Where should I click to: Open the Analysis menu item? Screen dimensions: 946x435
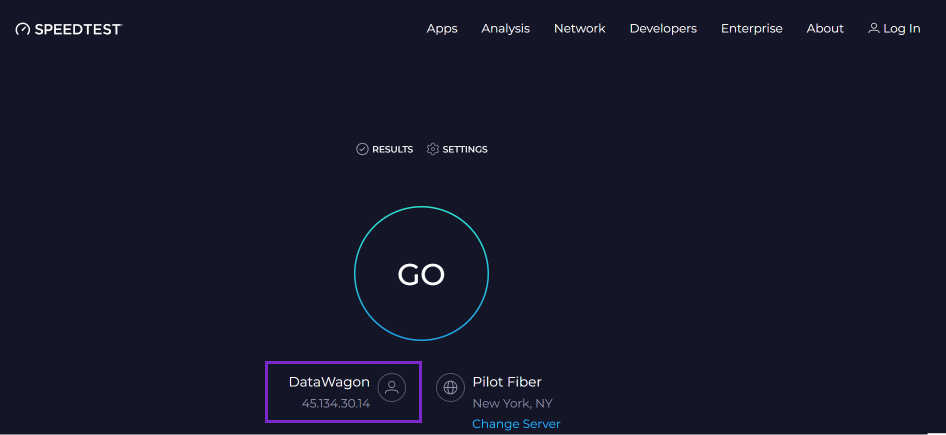(x=506, y=28)
